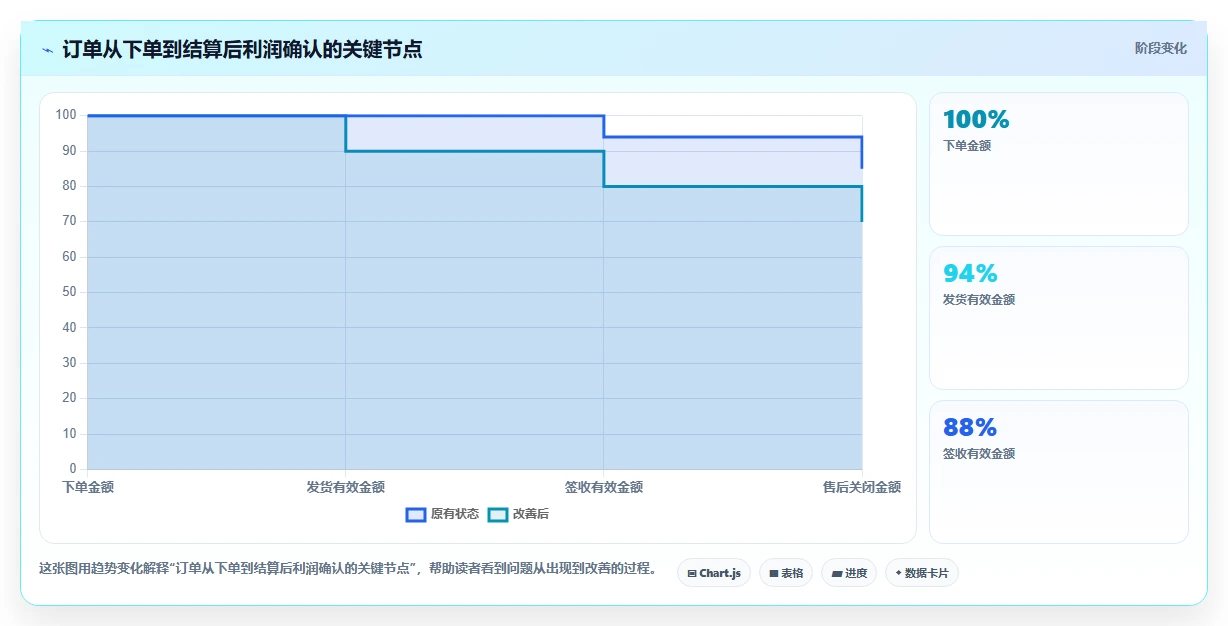Click the 阶段变化 label in header
1228x626 pixels.
pyautogui.click(x=1161, y=48)
